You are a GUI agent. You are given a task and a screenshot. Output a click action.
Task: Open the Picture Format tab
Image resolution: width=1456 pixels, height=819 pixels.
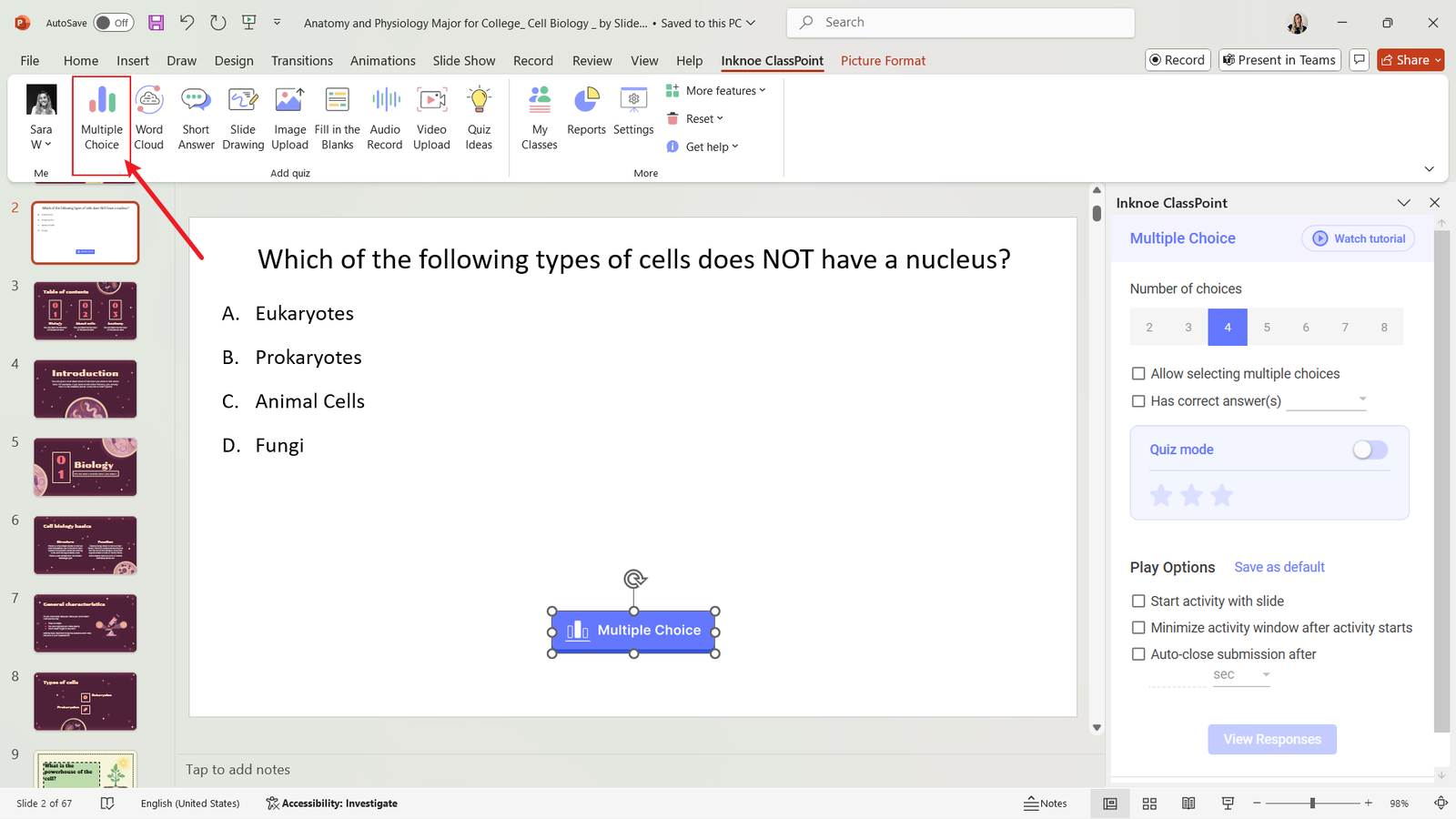click(883, 61)
